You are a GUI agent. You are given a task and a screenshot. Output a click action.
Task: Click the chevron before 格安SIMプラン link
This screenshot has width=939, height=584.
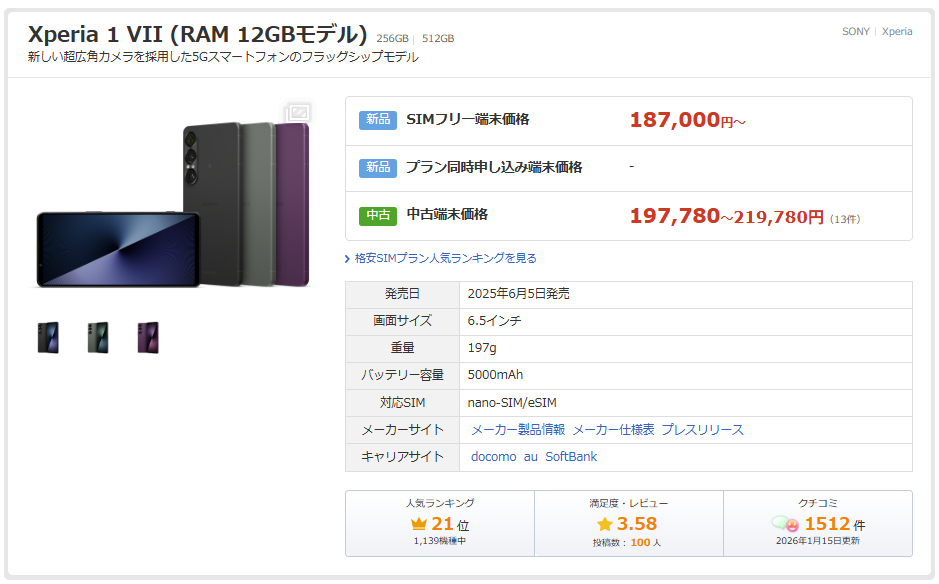[x=347, y=259]
